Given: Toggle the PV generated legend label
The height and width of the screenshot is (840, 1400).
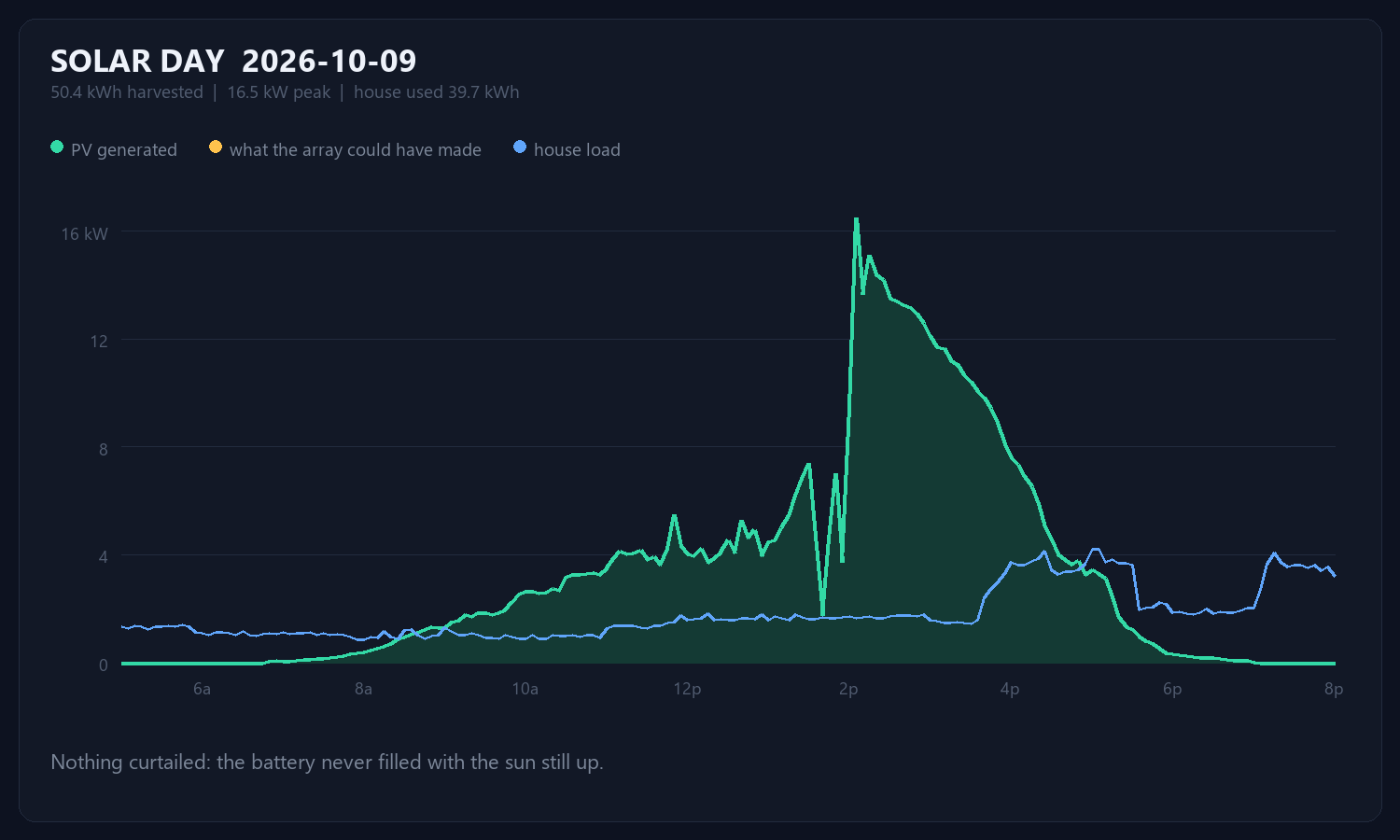Looking at the screenshot, I should [124, 150].
